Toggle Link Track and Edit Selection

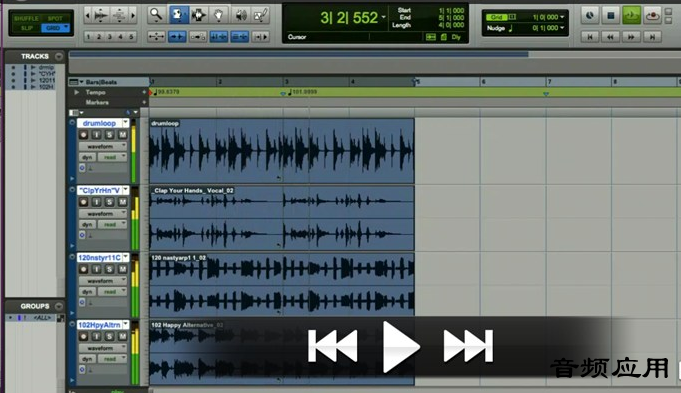tap(240, 37)
